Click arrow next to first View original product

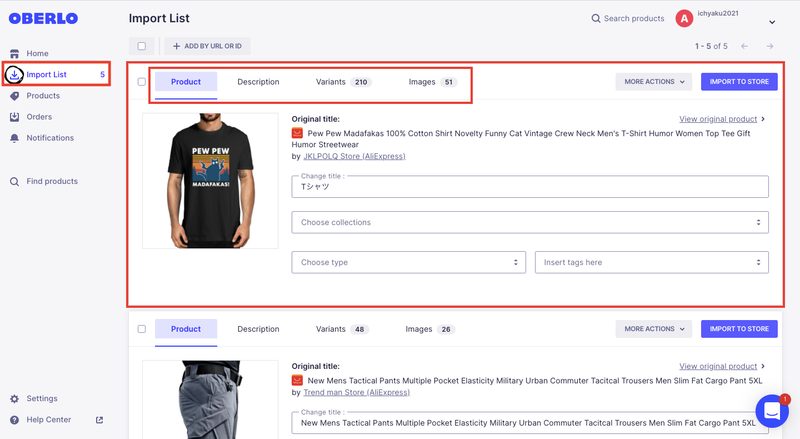click(x=763, y=119)
